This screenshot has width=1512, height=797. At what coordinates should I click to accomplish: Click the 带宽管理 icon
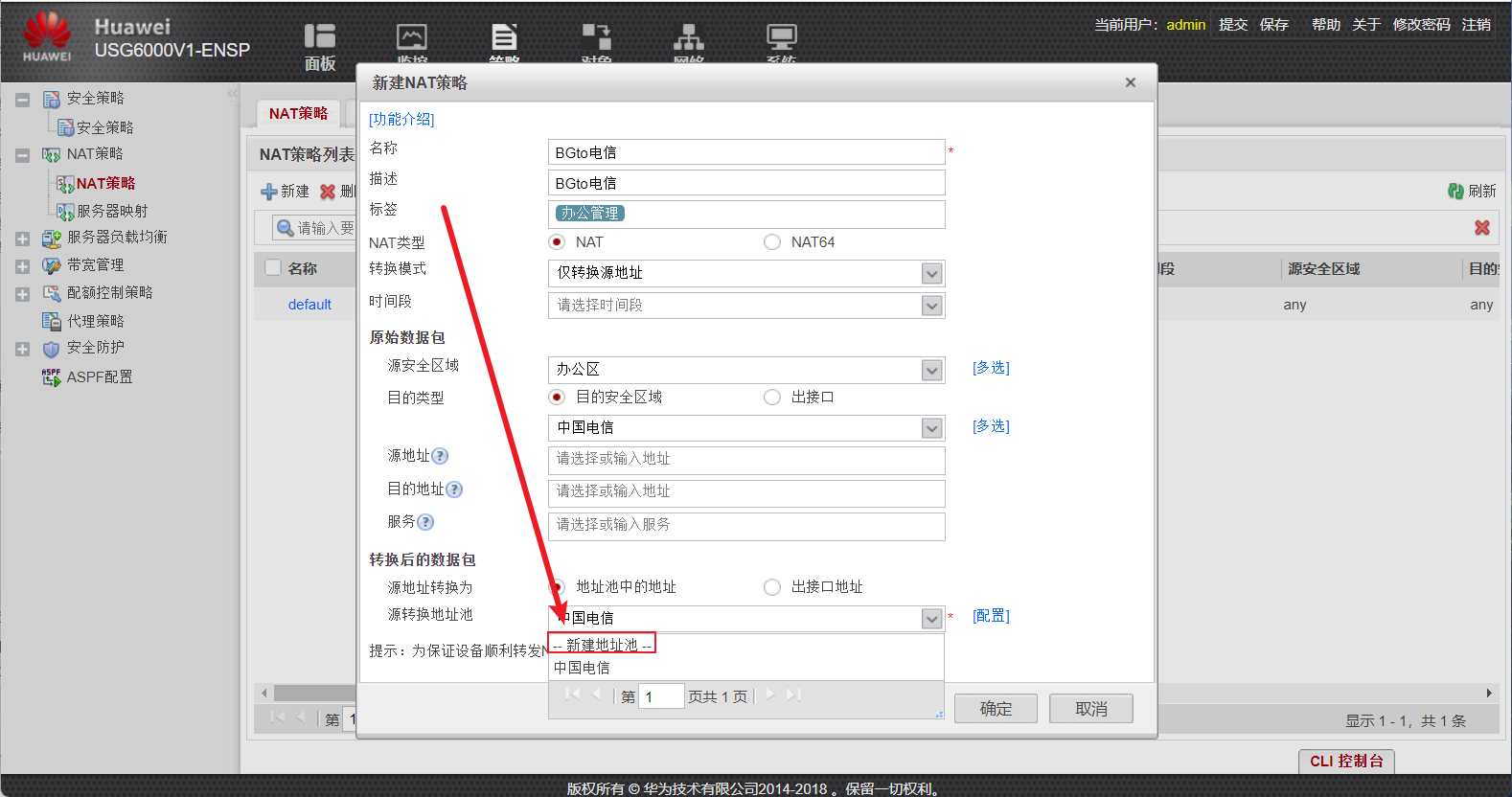(52, 265)
